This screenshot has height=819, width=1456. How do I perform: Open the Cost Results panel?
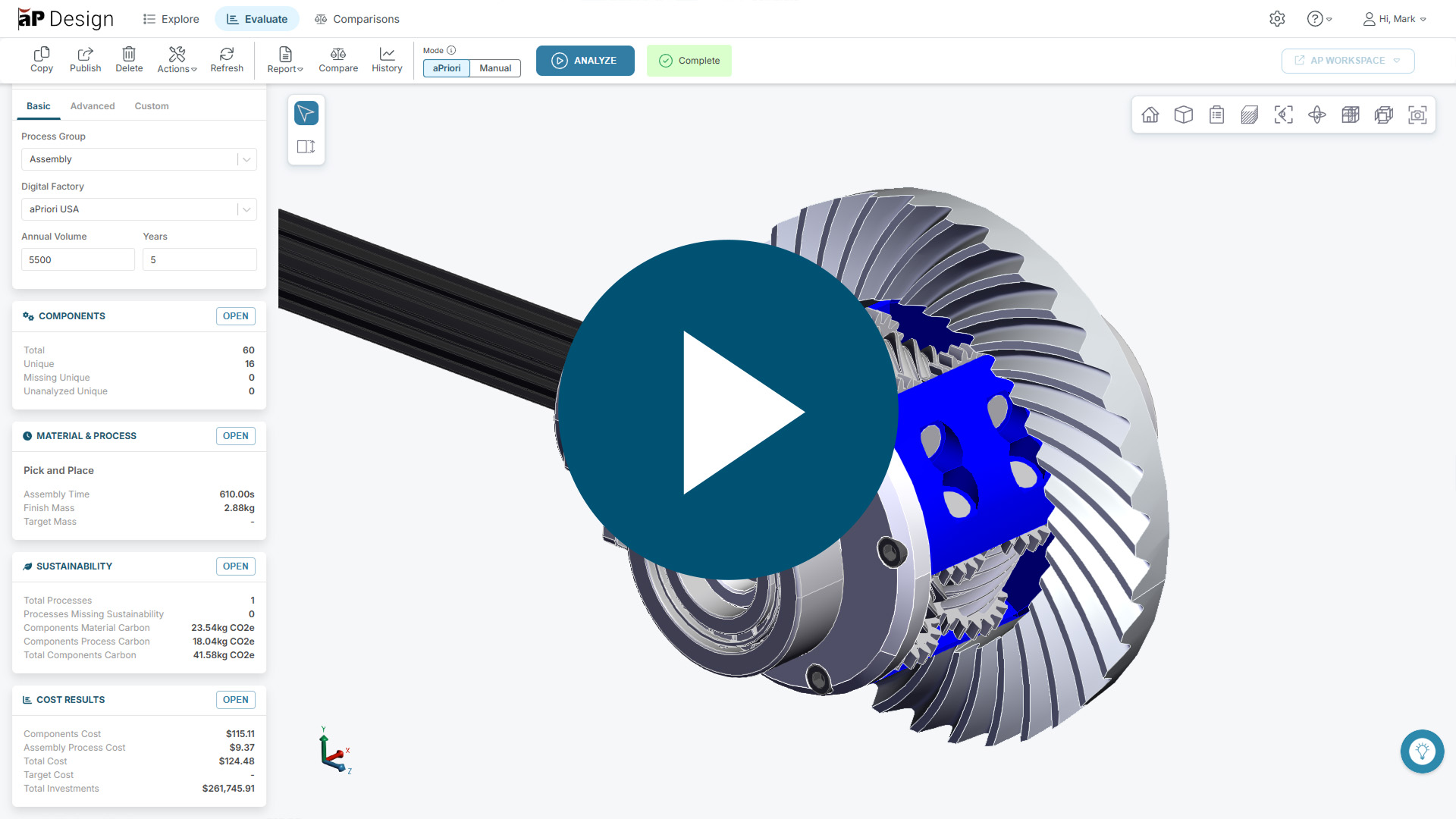tap(235, 700)
